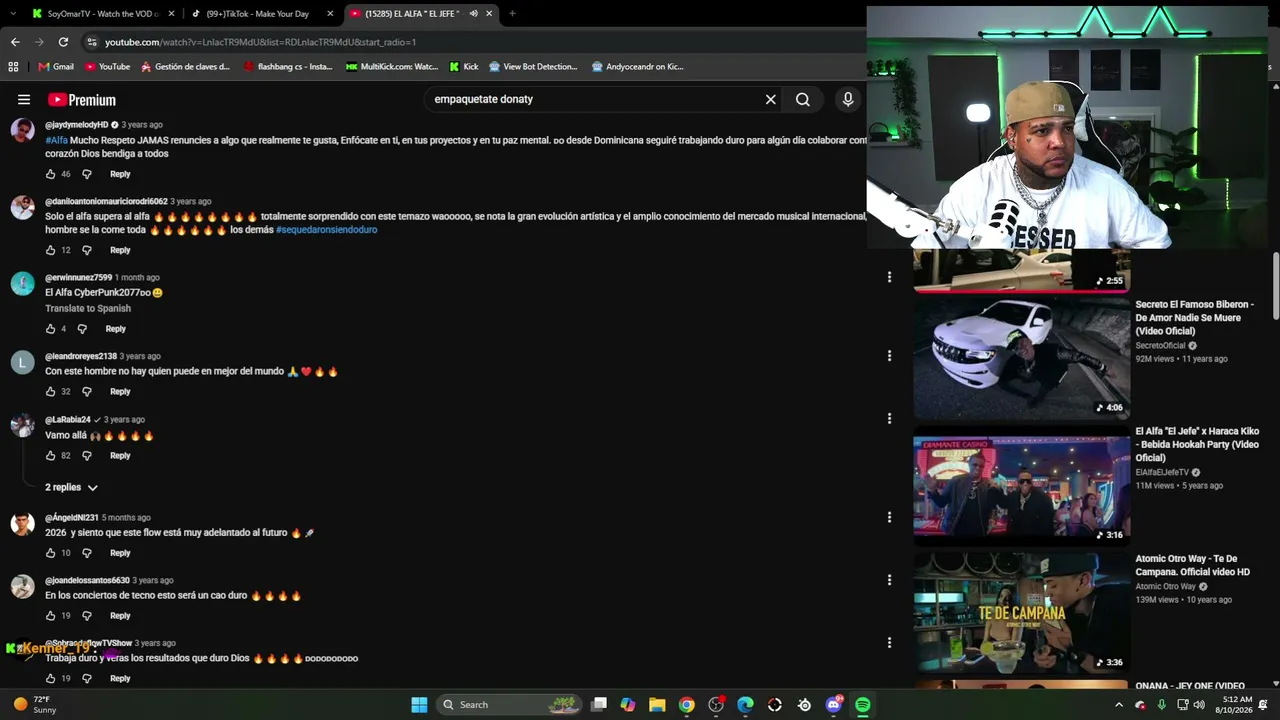Run the search with the magnifier button
This screenshot has width=1280, height=720.
pyautogui.click(x=803, y=100)
